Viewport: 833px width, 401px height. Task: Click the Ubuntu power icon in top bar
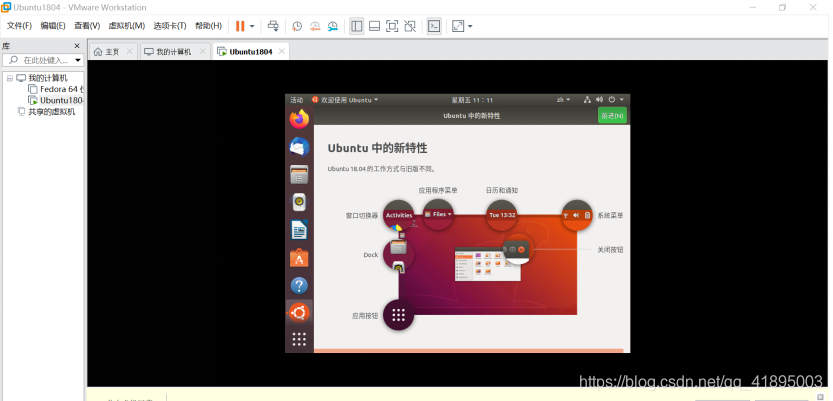point(611,100)
